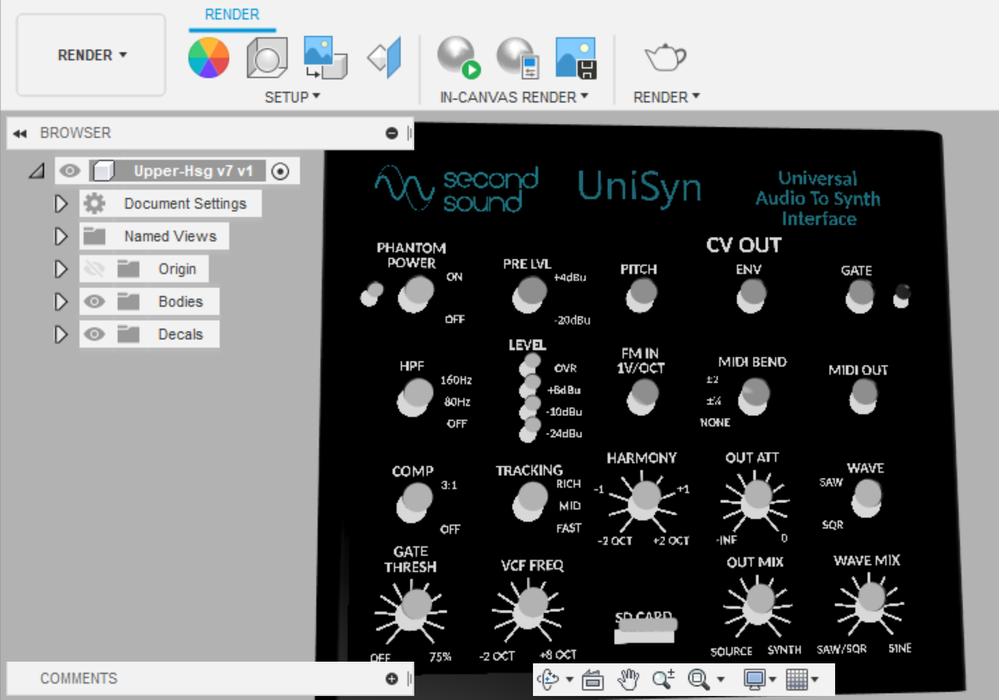
Task: Click the COMMENTS panel title
Action: tap(78, 679)
